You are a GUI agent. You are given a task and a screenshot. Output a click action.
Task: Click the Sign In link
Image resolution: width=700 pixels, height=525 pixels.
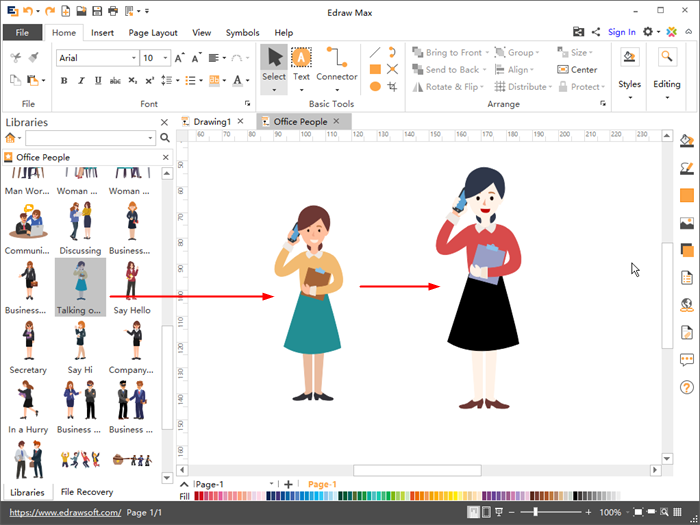coord(621,32)
